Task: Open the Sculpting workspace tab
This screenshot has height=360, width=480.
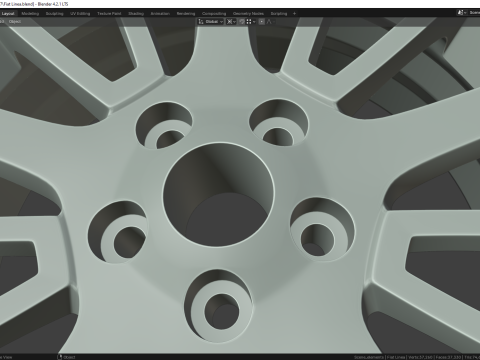Action: [x=54, y=14]
